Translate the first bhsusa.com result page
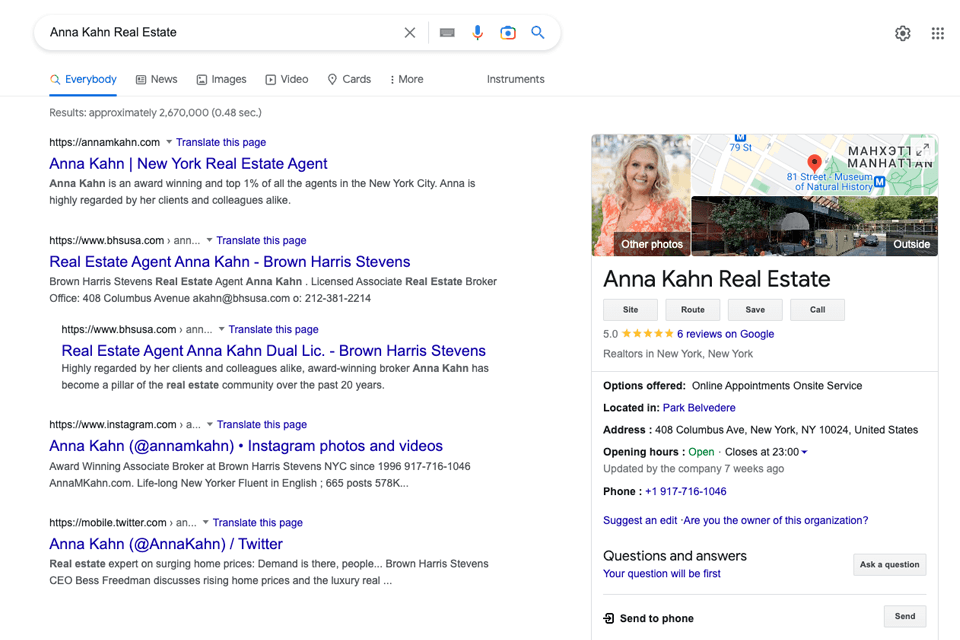This screenshot has height=640, width=960. click(x=261, y=240)
